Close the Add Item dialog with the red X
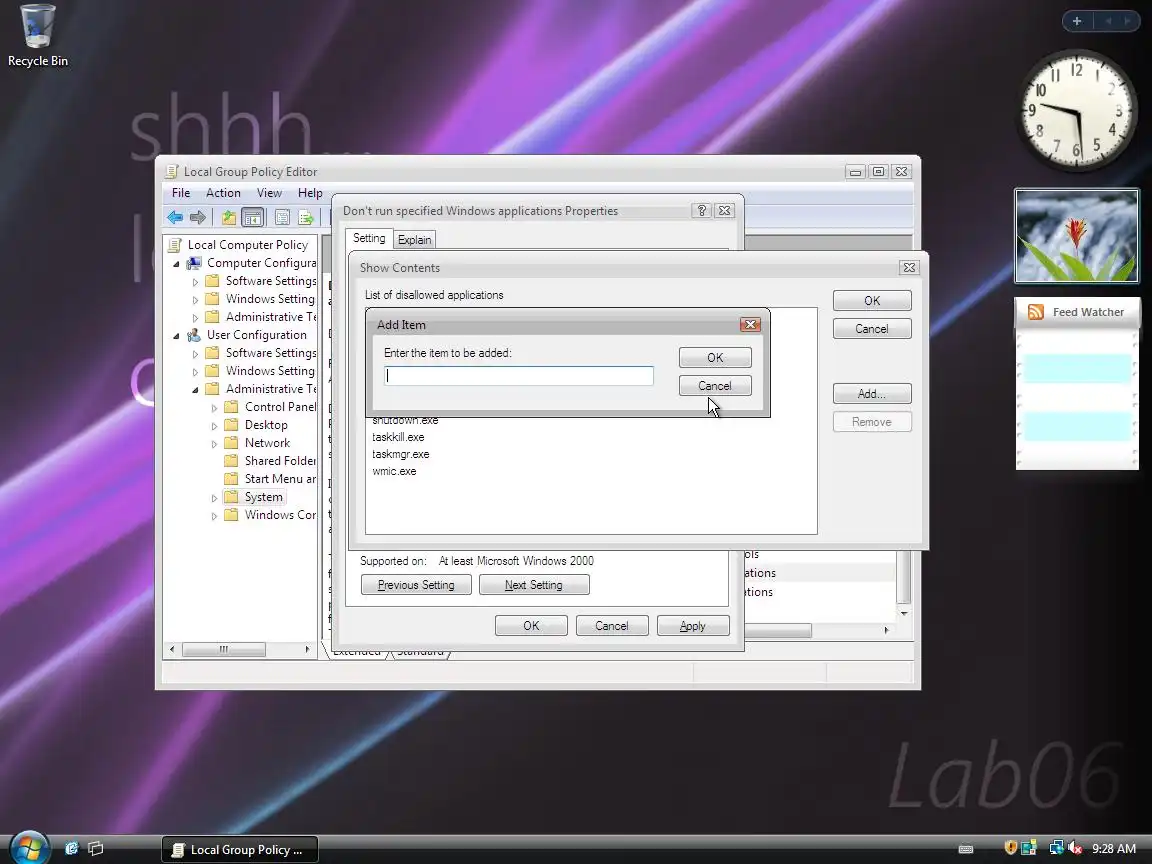Viewport: 1152px width, 864px height. (x=750, y=325)
